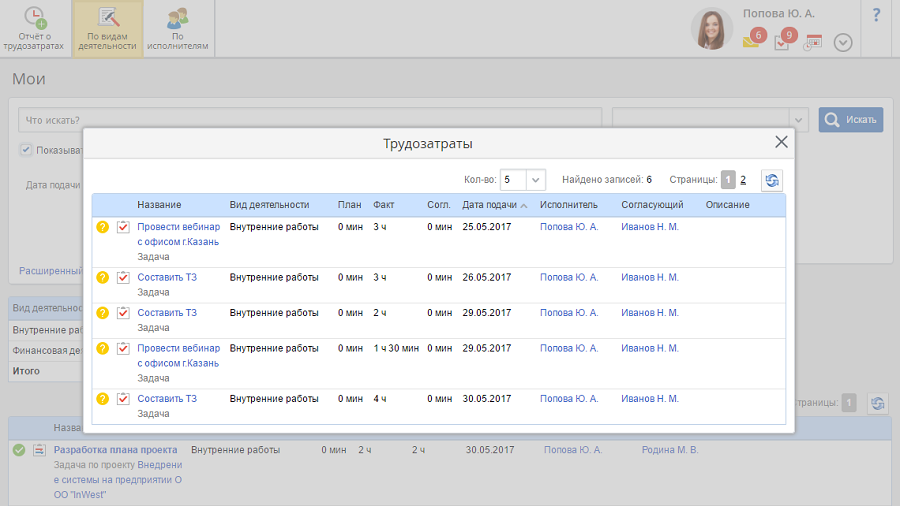
Task: Toggle the Показывать checkbox under search
Action: (26, 150)
